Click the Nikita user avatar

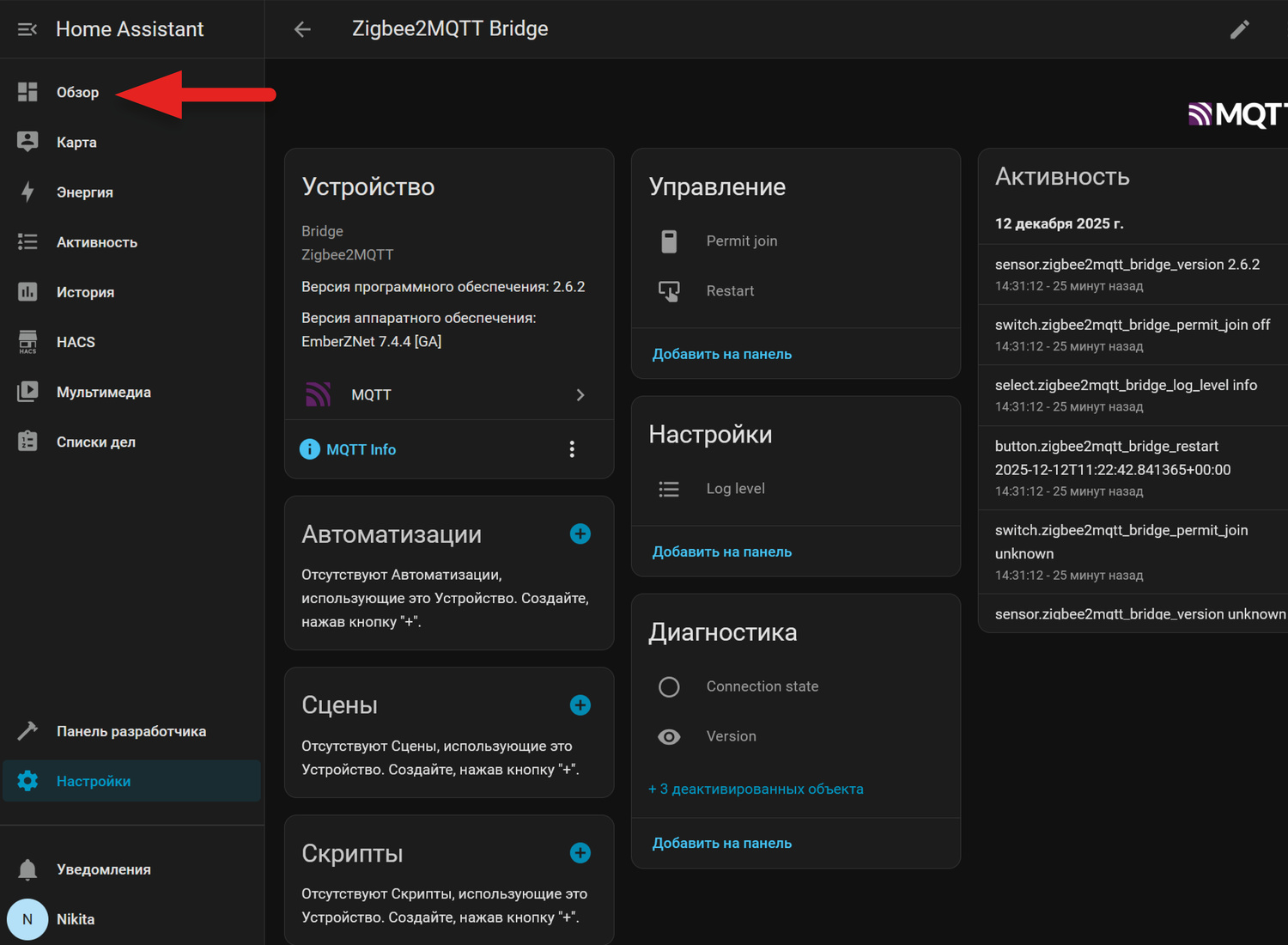27,919
